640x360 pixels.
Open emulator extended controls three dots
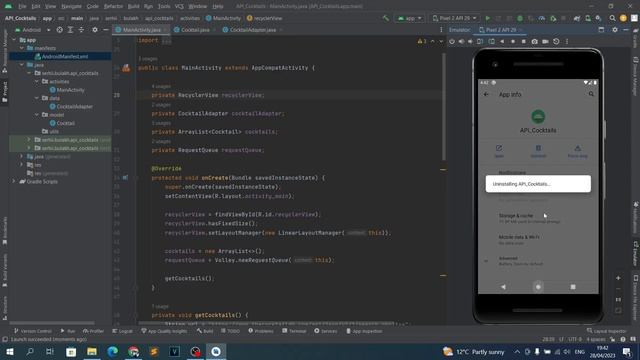pos(567,42)
